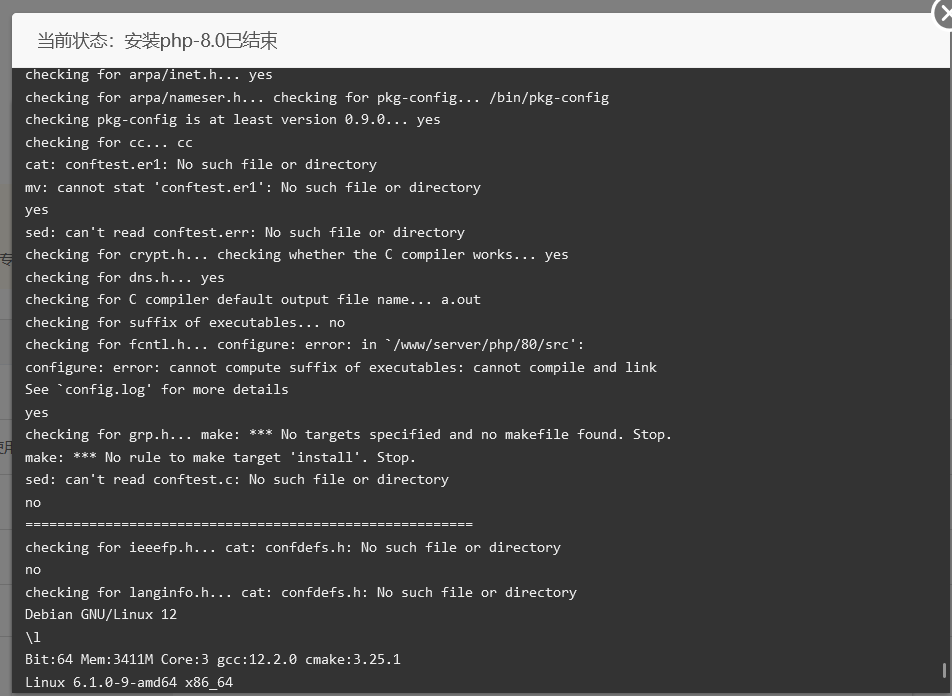Click the 'Bit:64 Mem:3411M Core:3' system info line
Screen dimensions: 952x696
click(212, 660)
